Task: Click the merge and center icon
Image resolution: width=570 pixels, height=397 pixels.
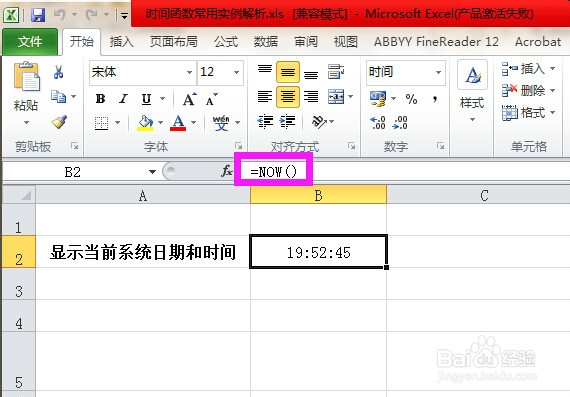Action: pos(336,97)
